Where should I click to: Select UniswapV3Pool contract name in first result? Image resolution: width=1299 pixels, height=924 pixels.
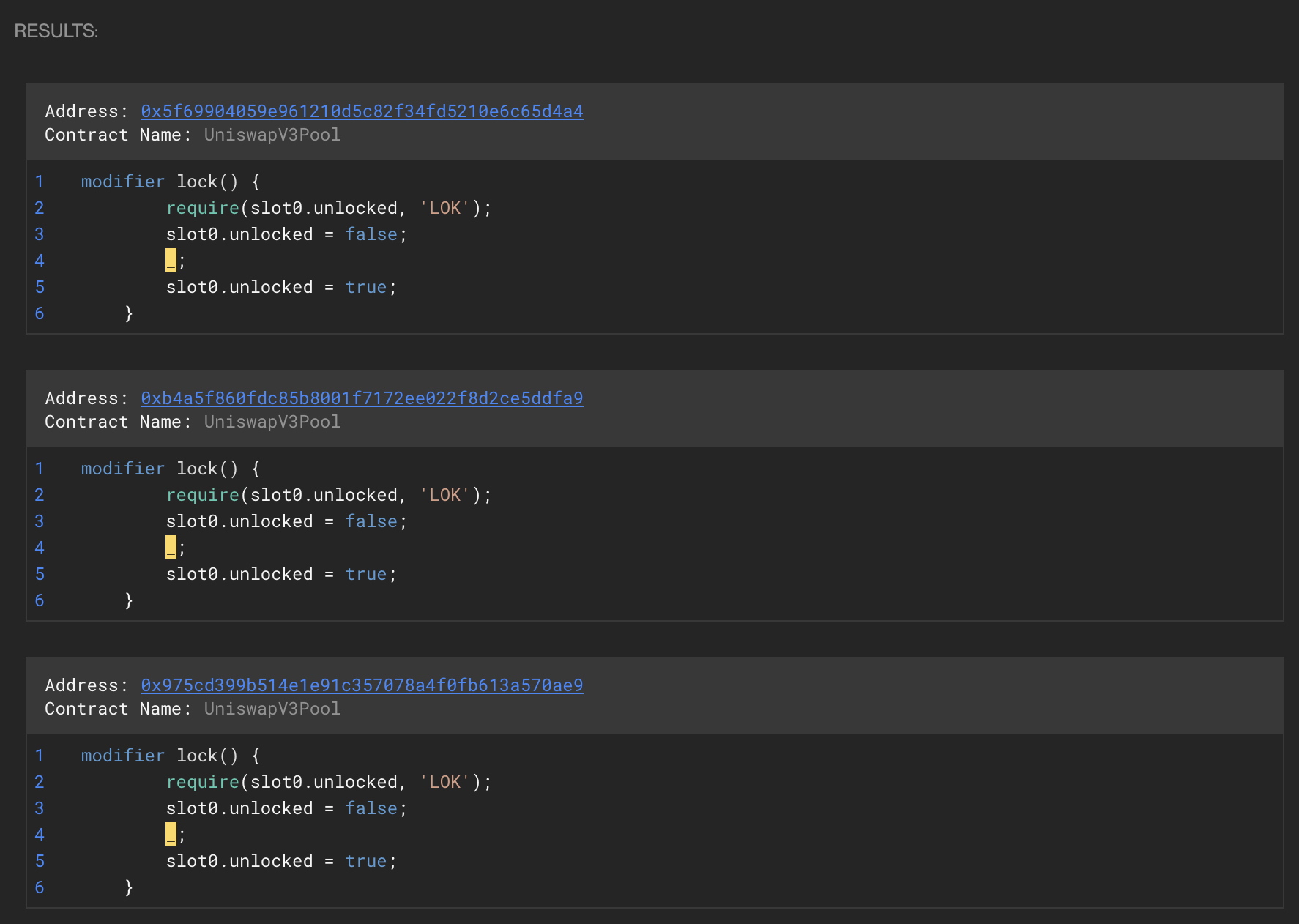(272, 135)
